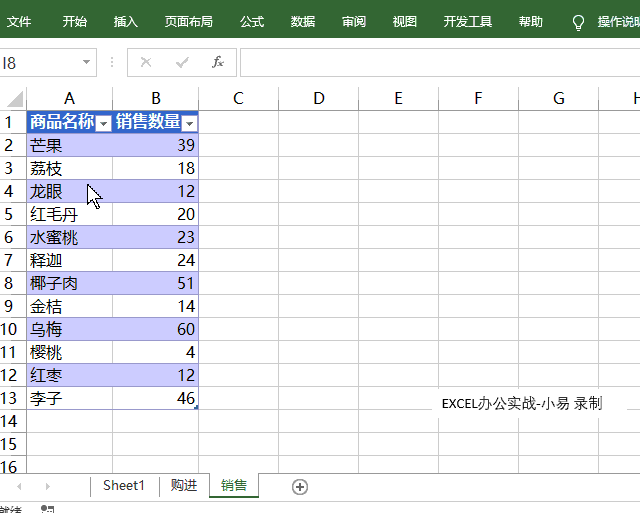
Task: Click the cell containing 水蜜桃
Action: tap(69, 237)
